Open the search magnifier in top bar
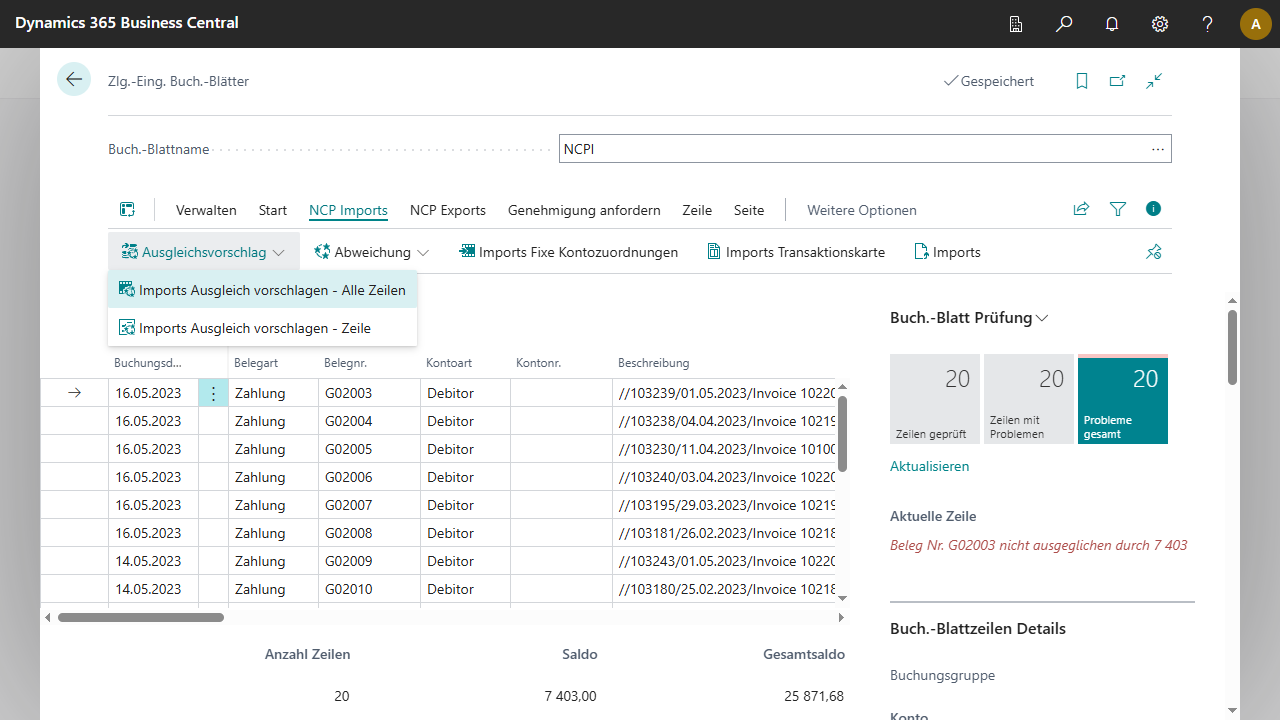 [1064, 23]
